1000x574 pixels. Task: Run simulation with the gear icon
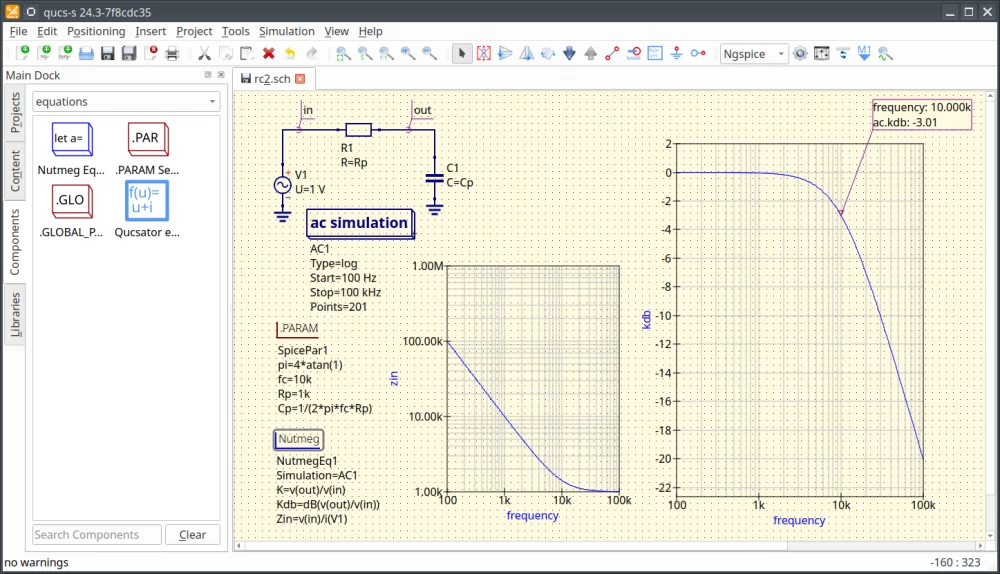tap(800, 54)
